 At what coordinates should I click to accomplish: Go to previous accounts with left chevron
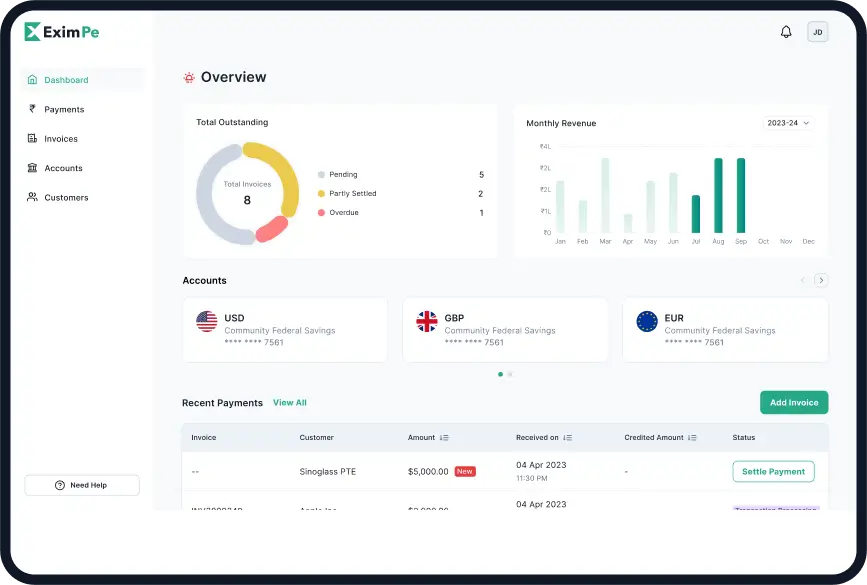pyautogui.click(x=802, y=280)
